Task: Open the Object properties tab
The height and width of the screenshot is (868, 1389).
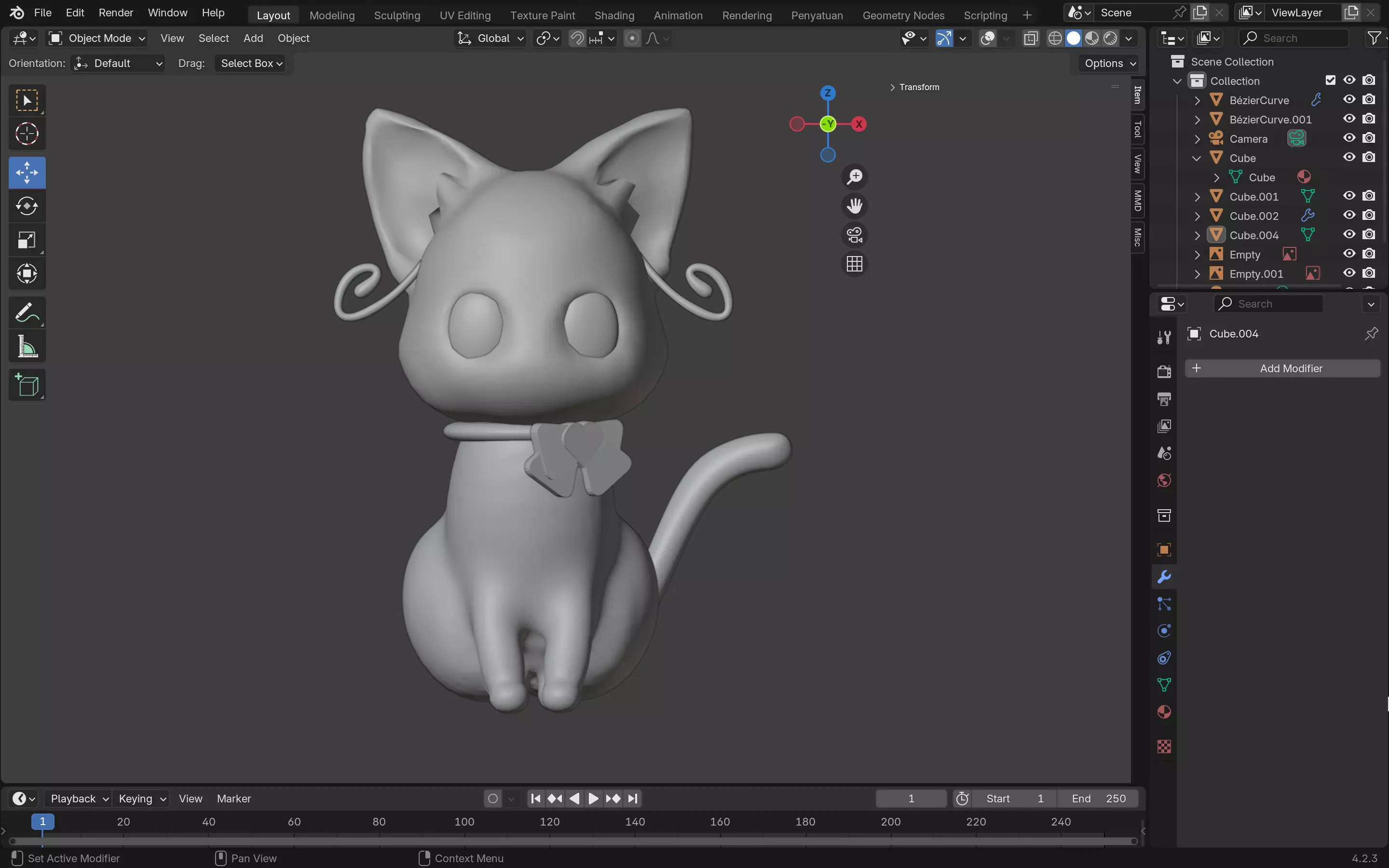Action: tap(1164, 549)
